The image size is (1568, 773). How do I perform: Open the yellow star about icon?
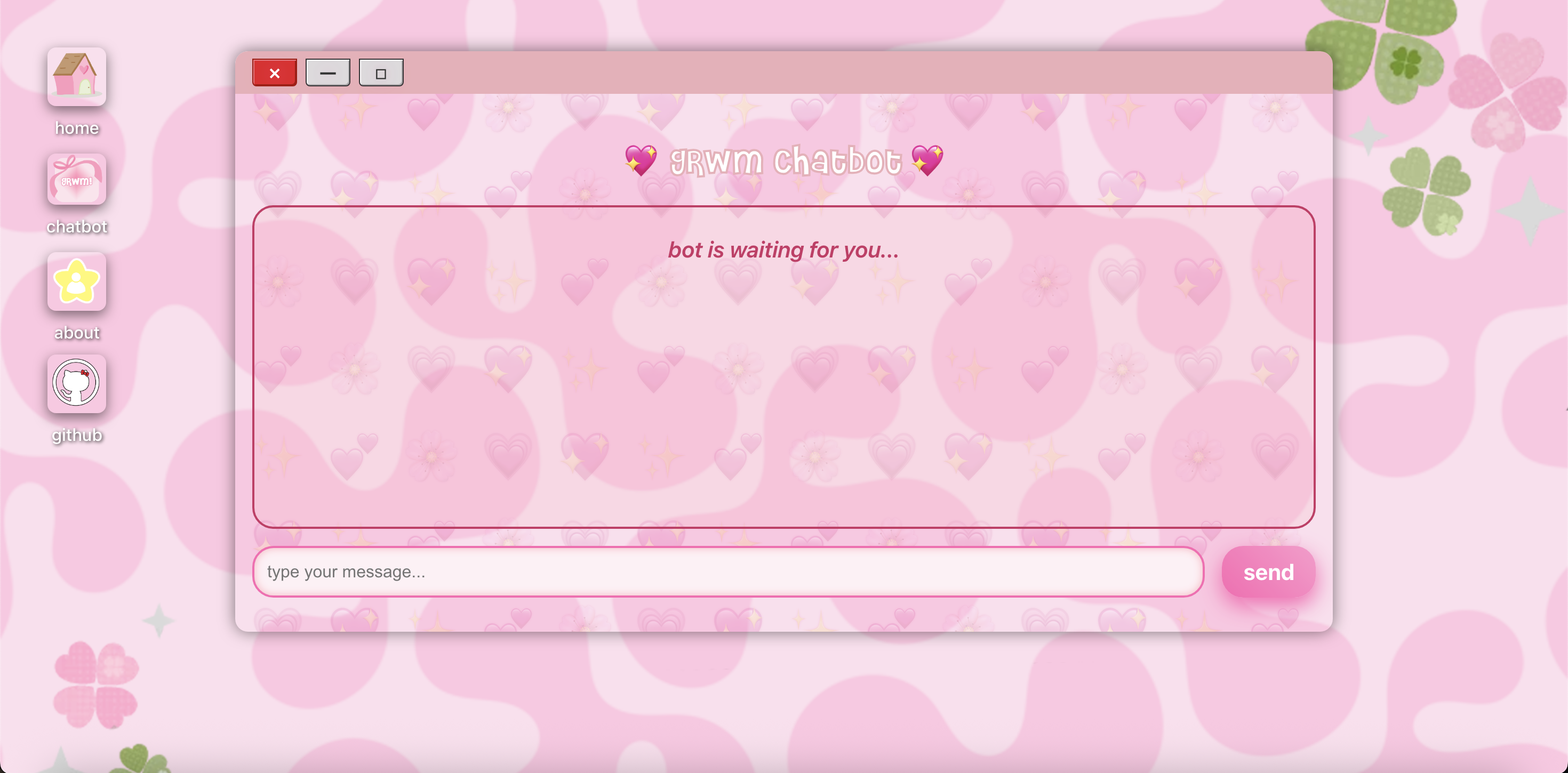(x=77, y=281)
